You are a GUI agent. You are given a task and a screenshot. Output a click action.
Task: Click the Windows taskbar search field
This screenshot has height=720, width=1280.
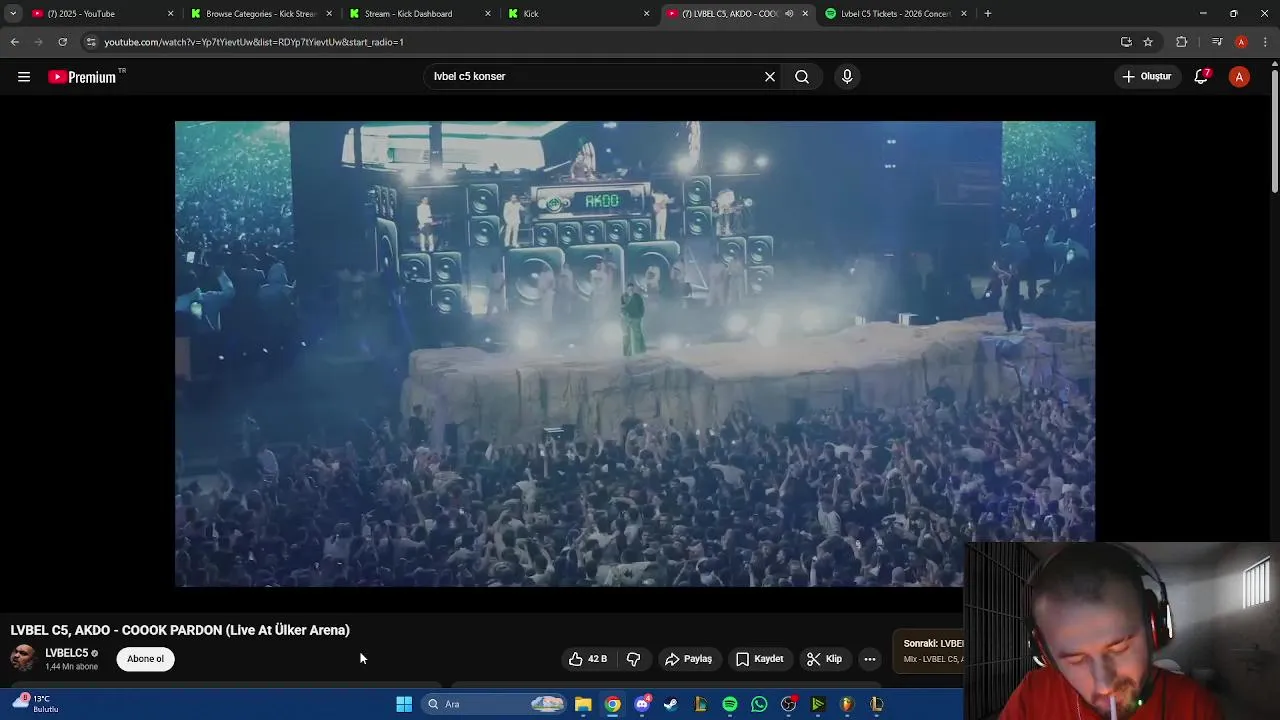pos(495,704)
